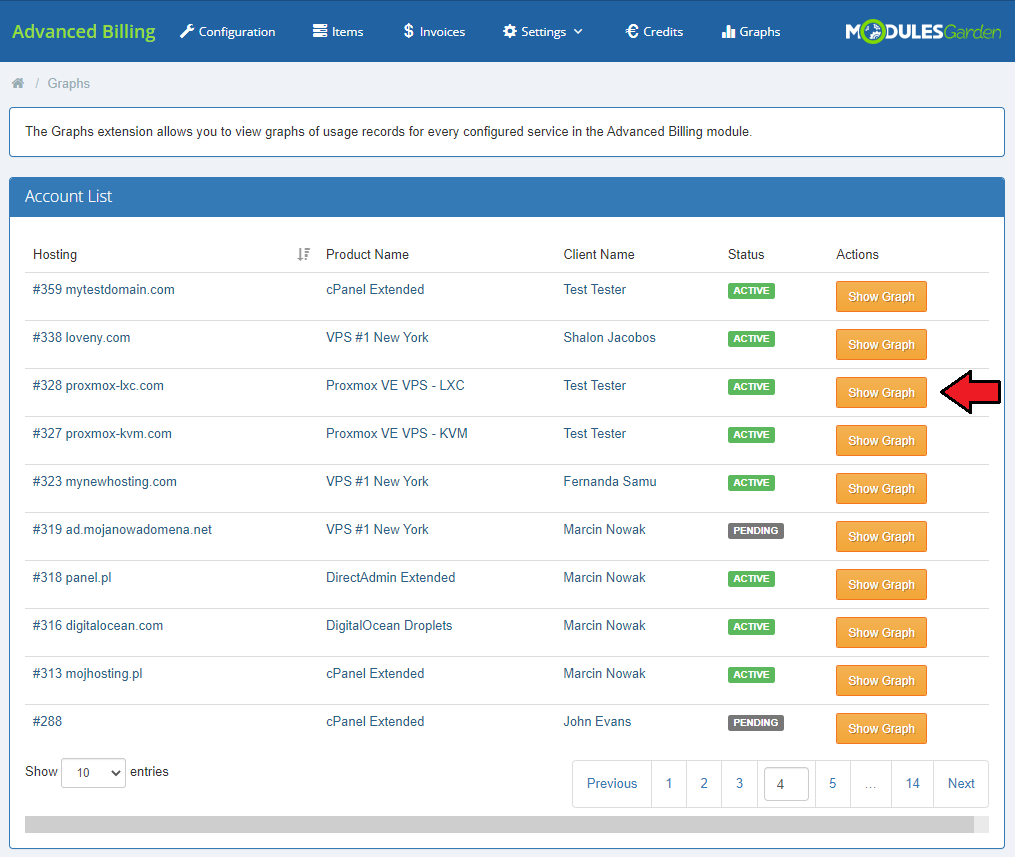Open hosting #319 ad.mojanowadomena.net link
Viewport: 1015px width, 857px height.
pyautogui.click(x=122, y=529)
